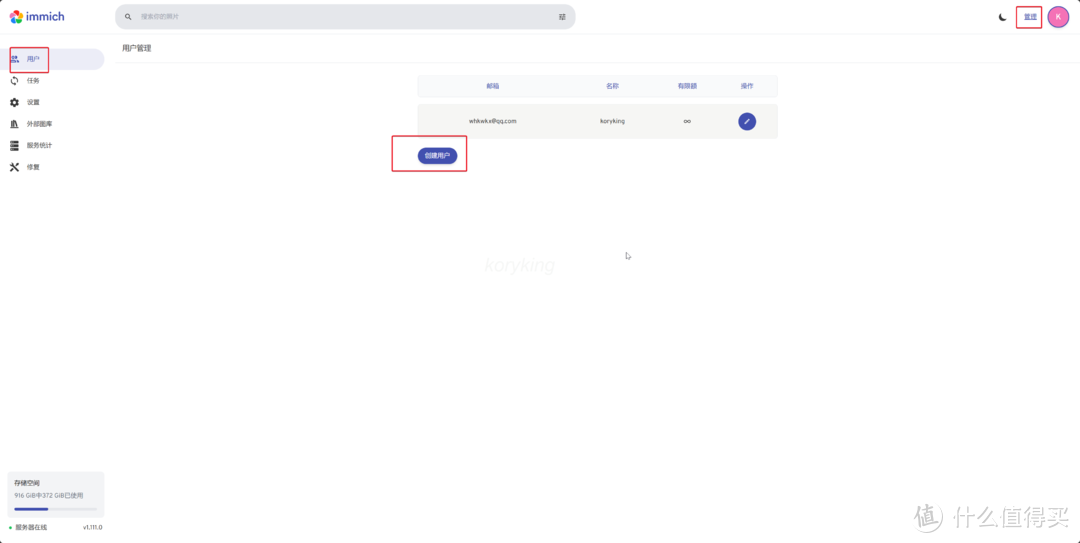The height and width of the screenshot is (543, 1080).
Task: Edit user koryking with pencil icon
Action: pos(747,121)
